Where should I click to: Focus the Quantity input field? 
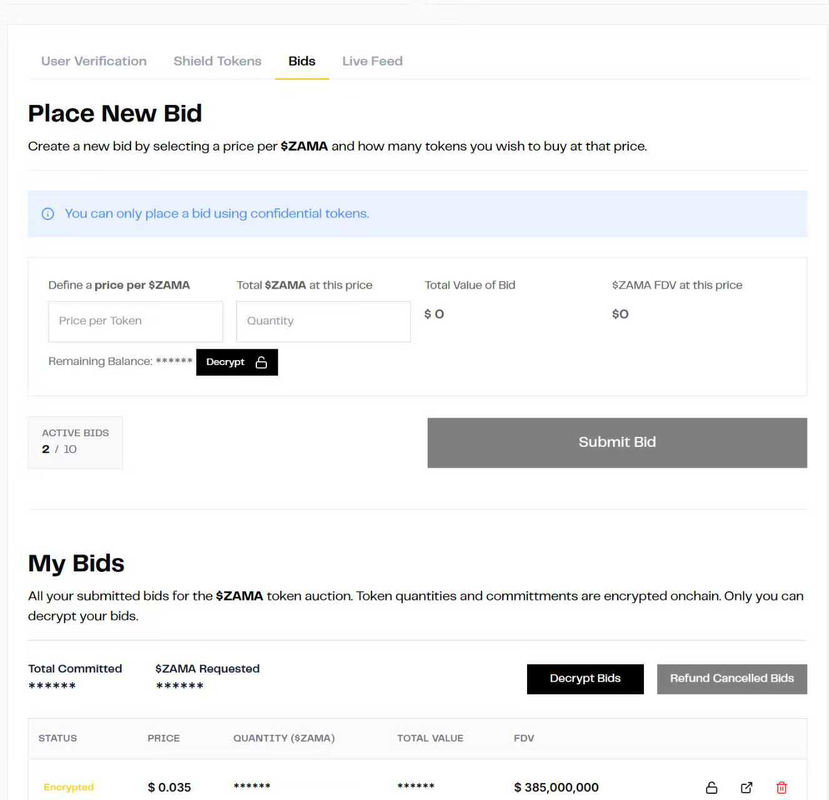click(x=323, y=321)
